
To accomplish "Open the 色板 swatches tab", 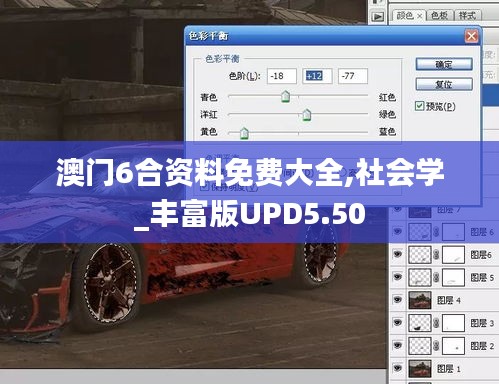I will [439, 15].
